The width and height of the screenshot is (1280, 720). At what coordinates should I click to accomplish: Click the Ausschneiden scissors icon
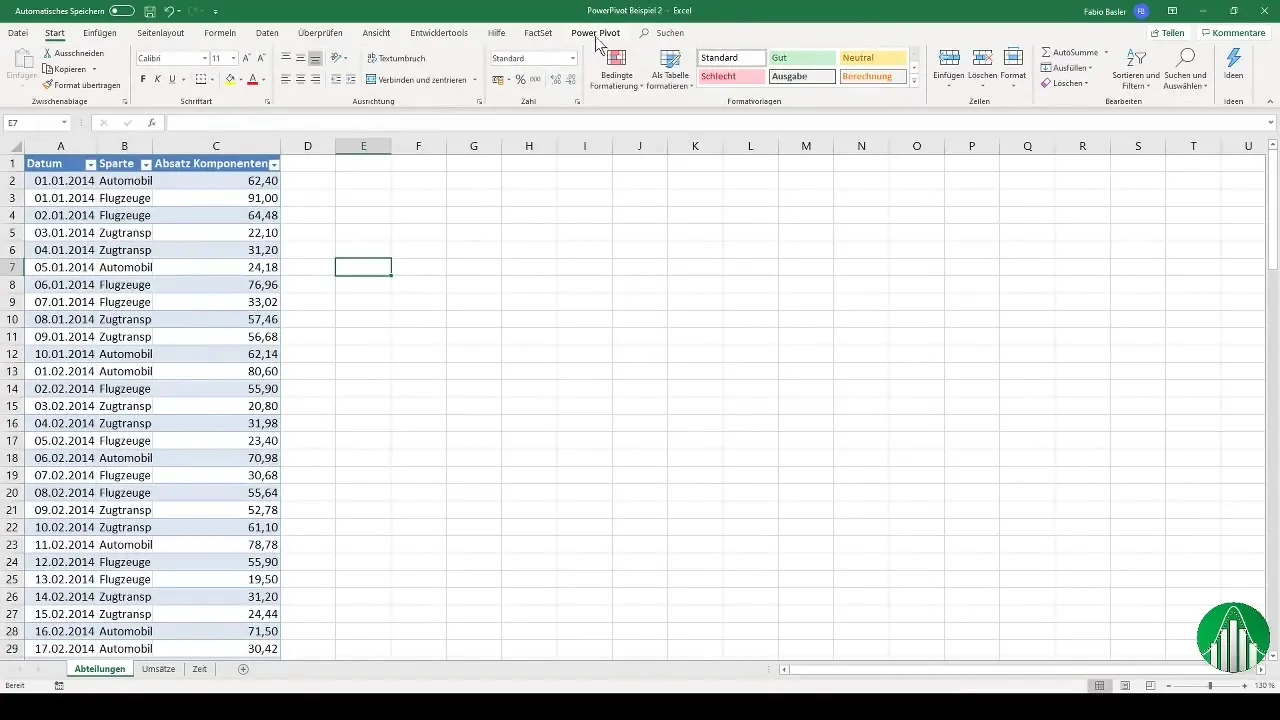(x=47, y=53)
